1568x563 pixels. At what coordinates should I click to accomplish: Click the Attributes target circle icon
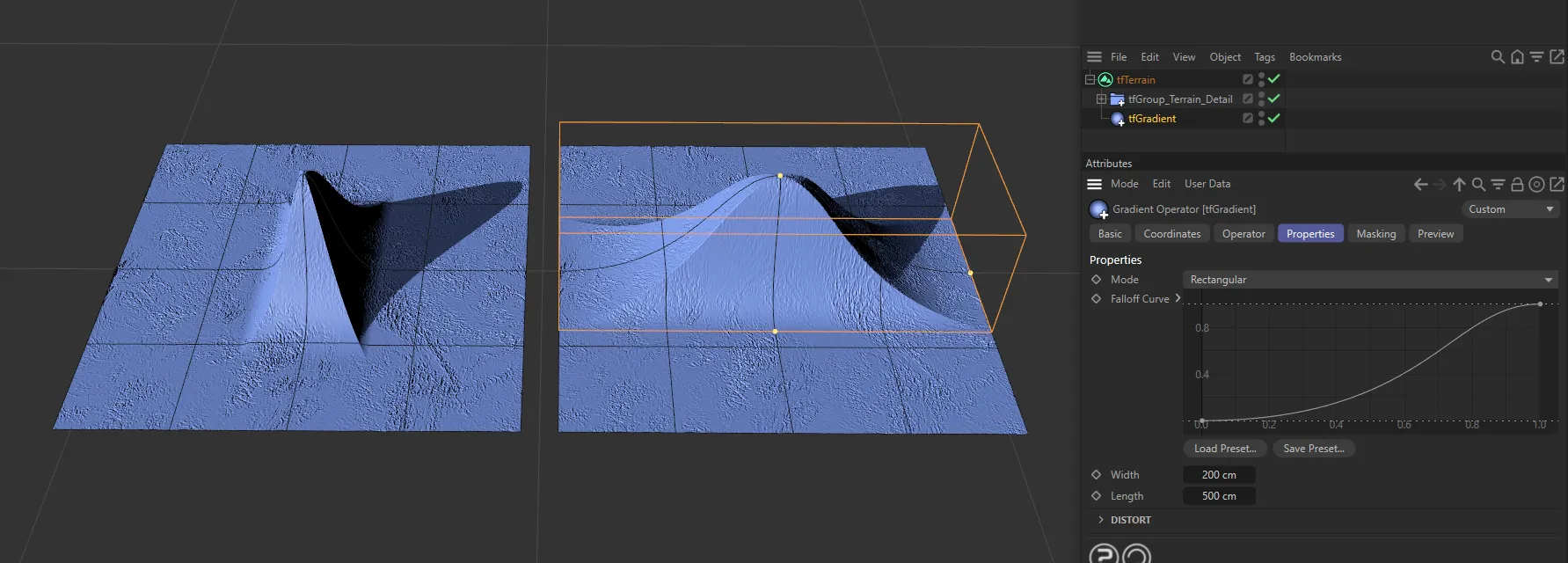click(x=1536, y=185)
